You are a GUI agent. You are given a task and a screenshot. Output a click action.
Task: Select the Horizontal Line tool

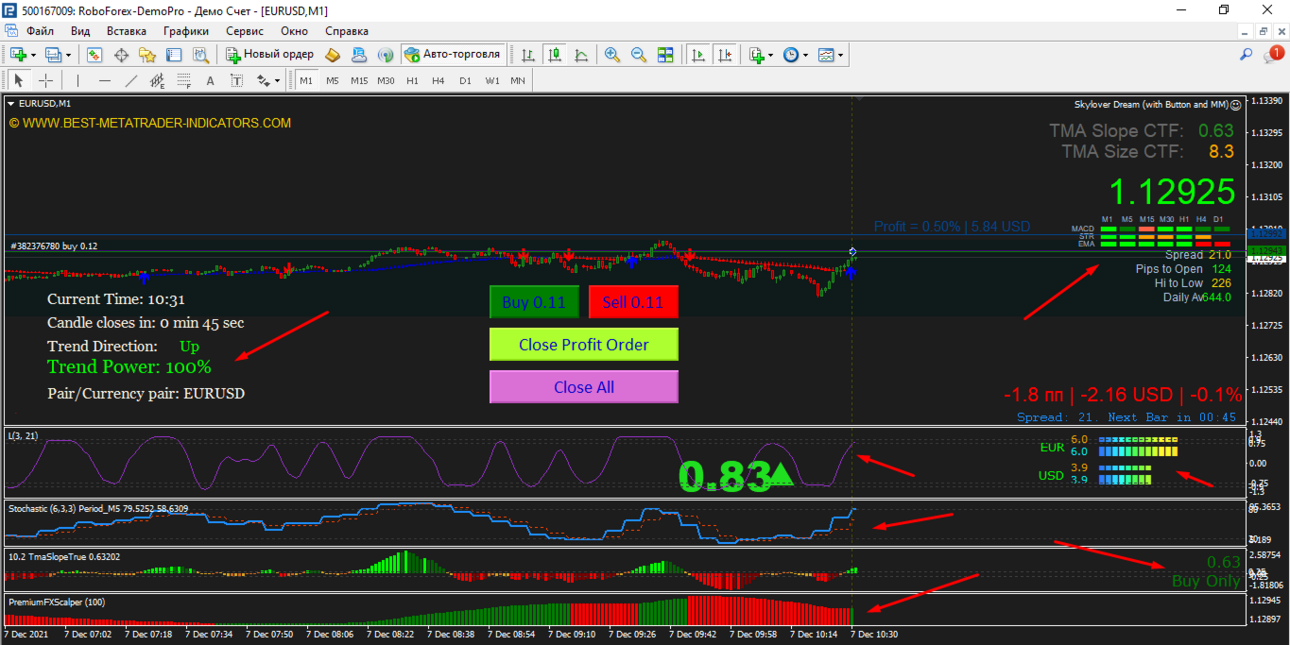tap(105, 81)
